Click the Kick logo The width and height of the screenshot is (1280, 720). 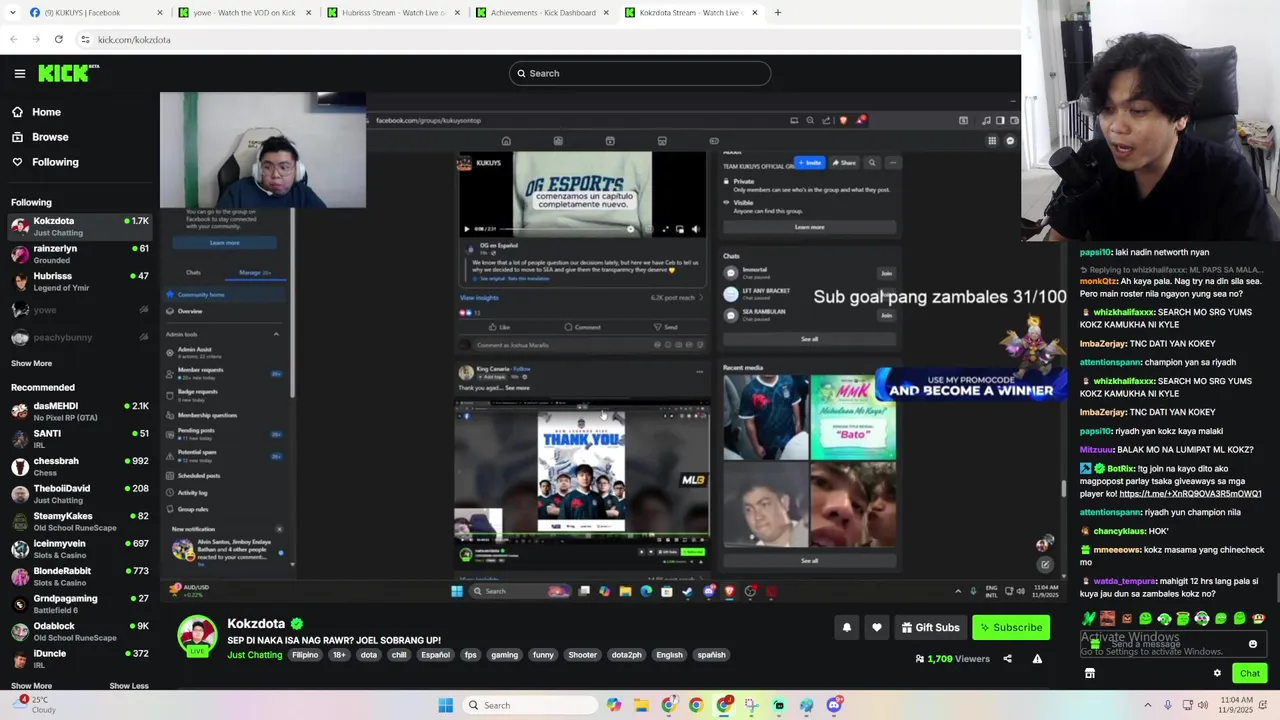click(x=68, y=73)
